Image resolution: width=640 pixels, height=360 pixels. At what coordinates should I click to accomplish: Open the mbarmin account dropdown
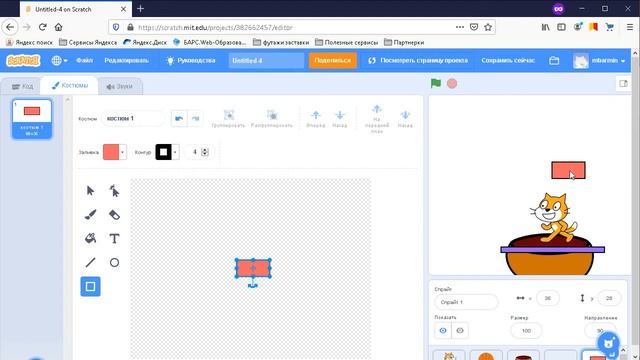(599, 60)
